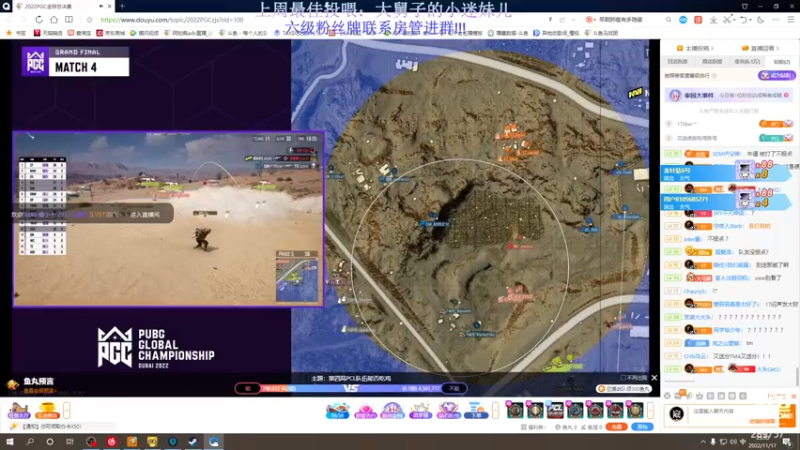Image resolution: width=800 pixels, height=450 pixels.
Task: Open the notification center icon
Action: click(x=787, y=442)
